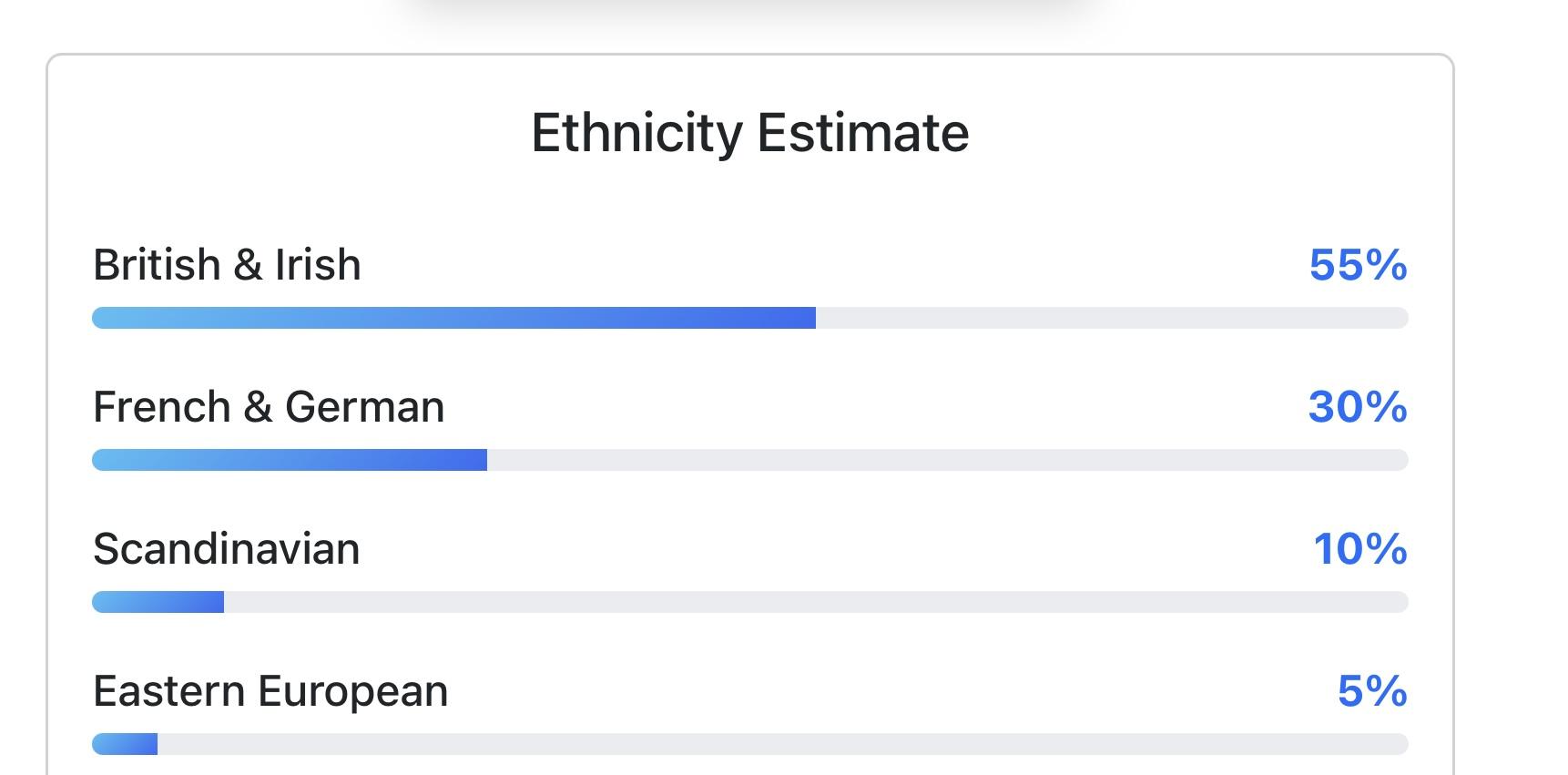Select the French & German label
The height and width of the screenshot is (775, 1568).
pyautogui.click(x=269, y=407)
